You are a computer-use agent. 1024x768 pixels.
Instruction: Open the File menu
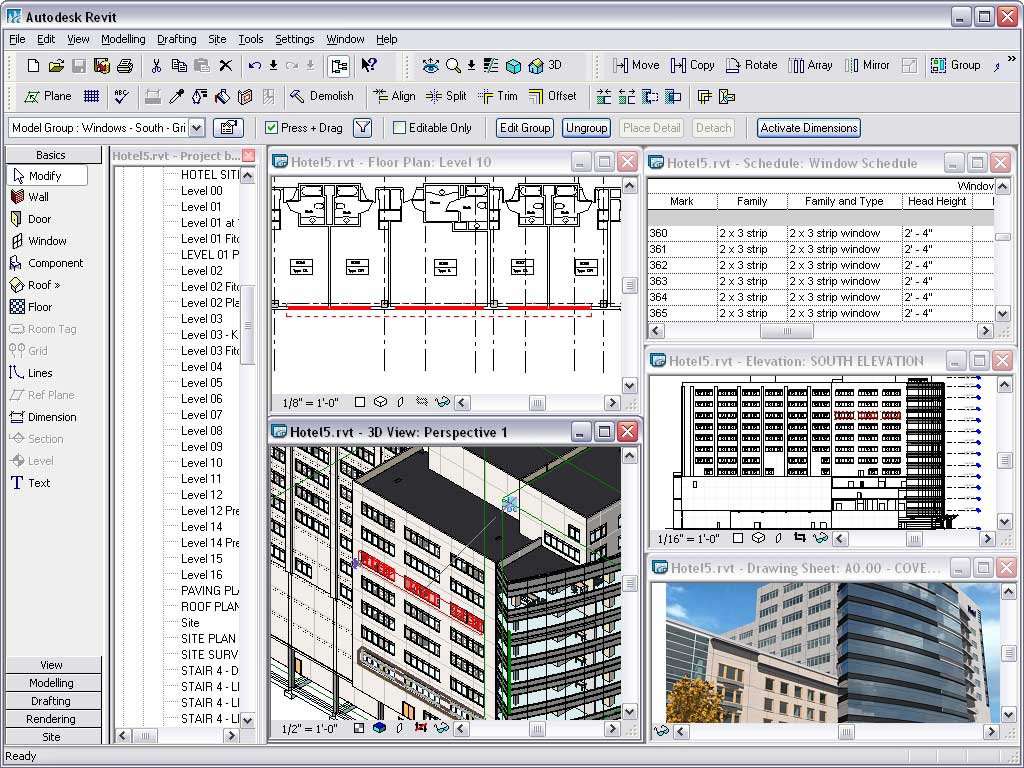(x=17, y=39)
